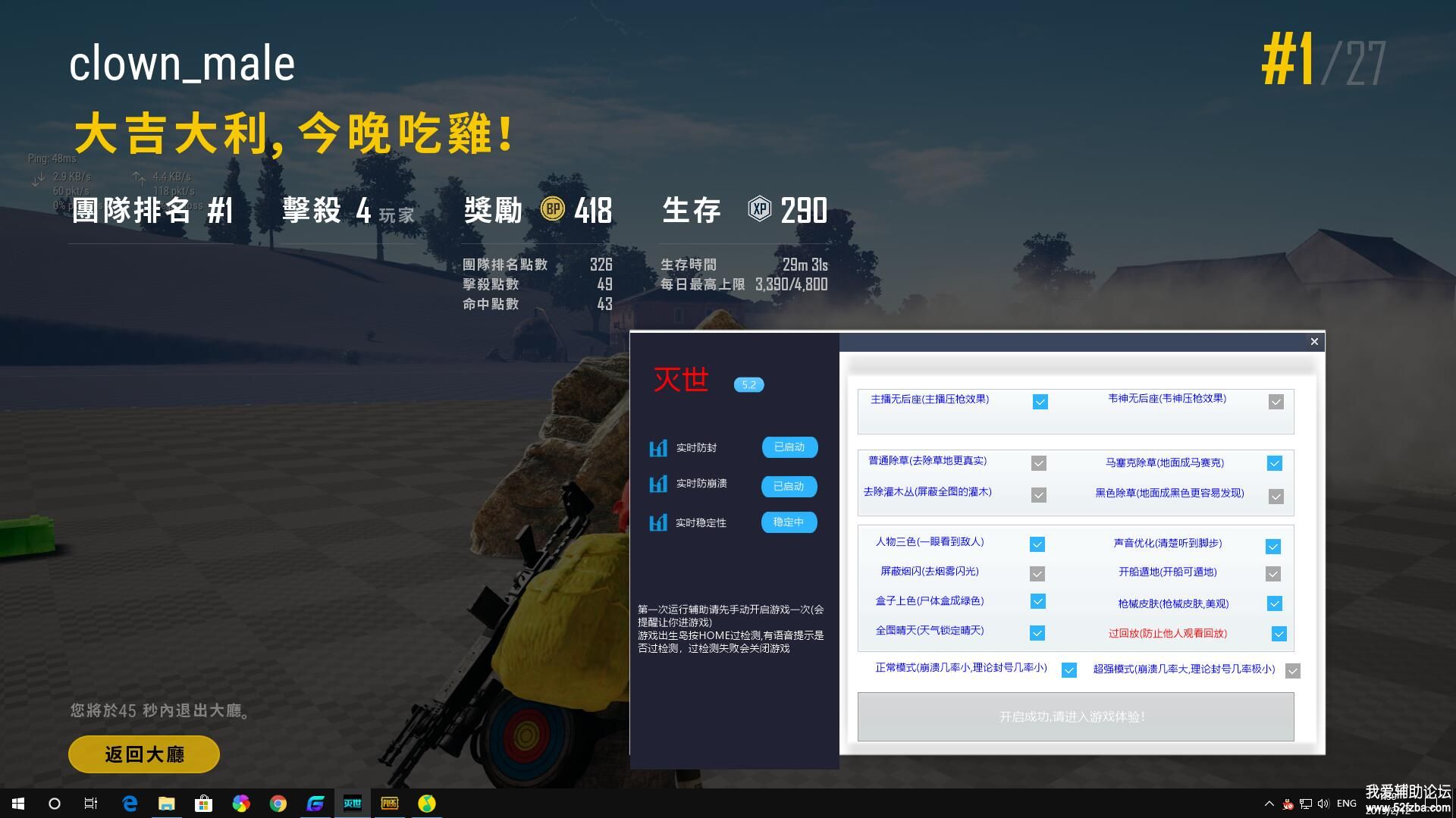Click the 命中點數 43 value

(x=604, y=304)
